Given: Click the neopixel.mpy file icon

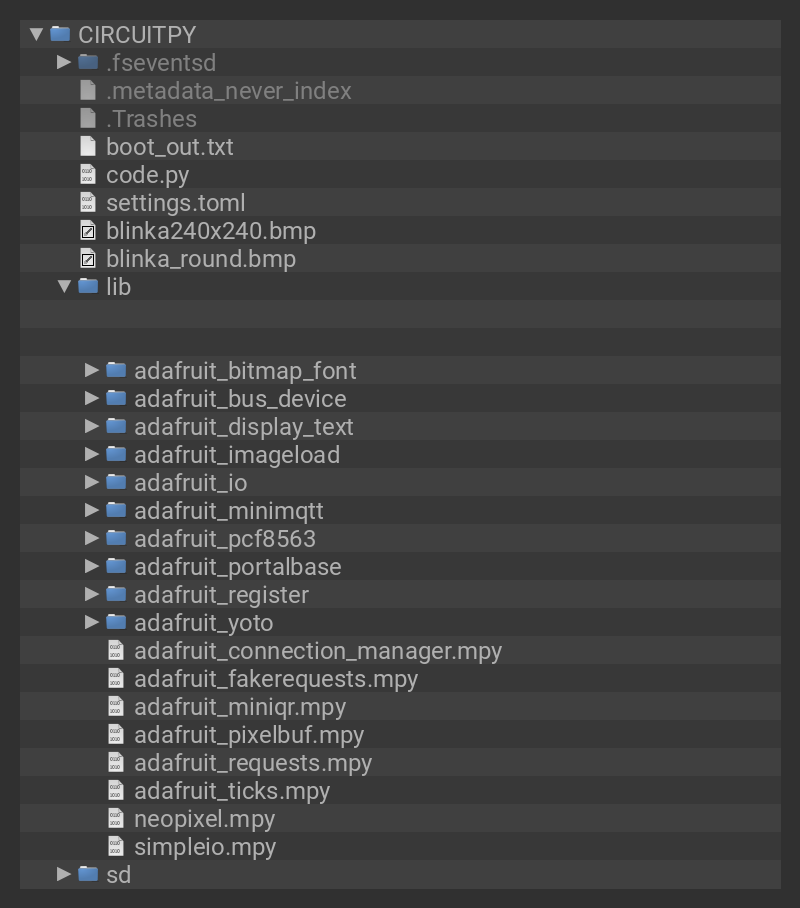Looking at the screenshot, I should (116, 818).
